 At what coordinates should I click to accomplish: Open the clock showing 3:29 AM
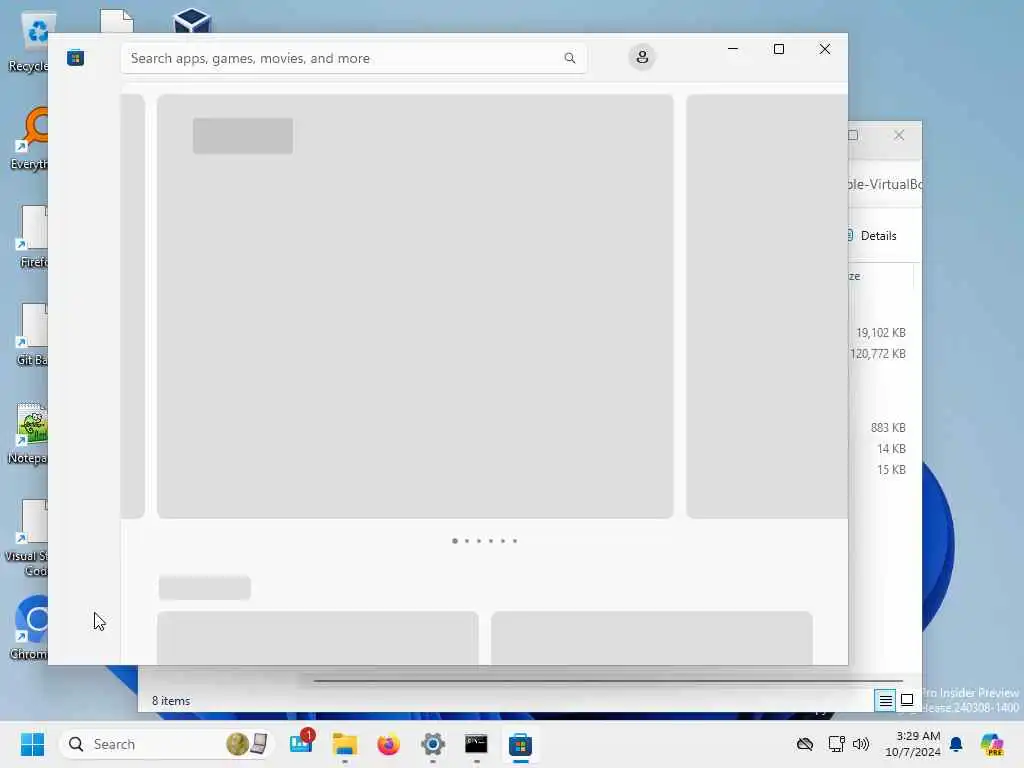click(x=913, y=744)
